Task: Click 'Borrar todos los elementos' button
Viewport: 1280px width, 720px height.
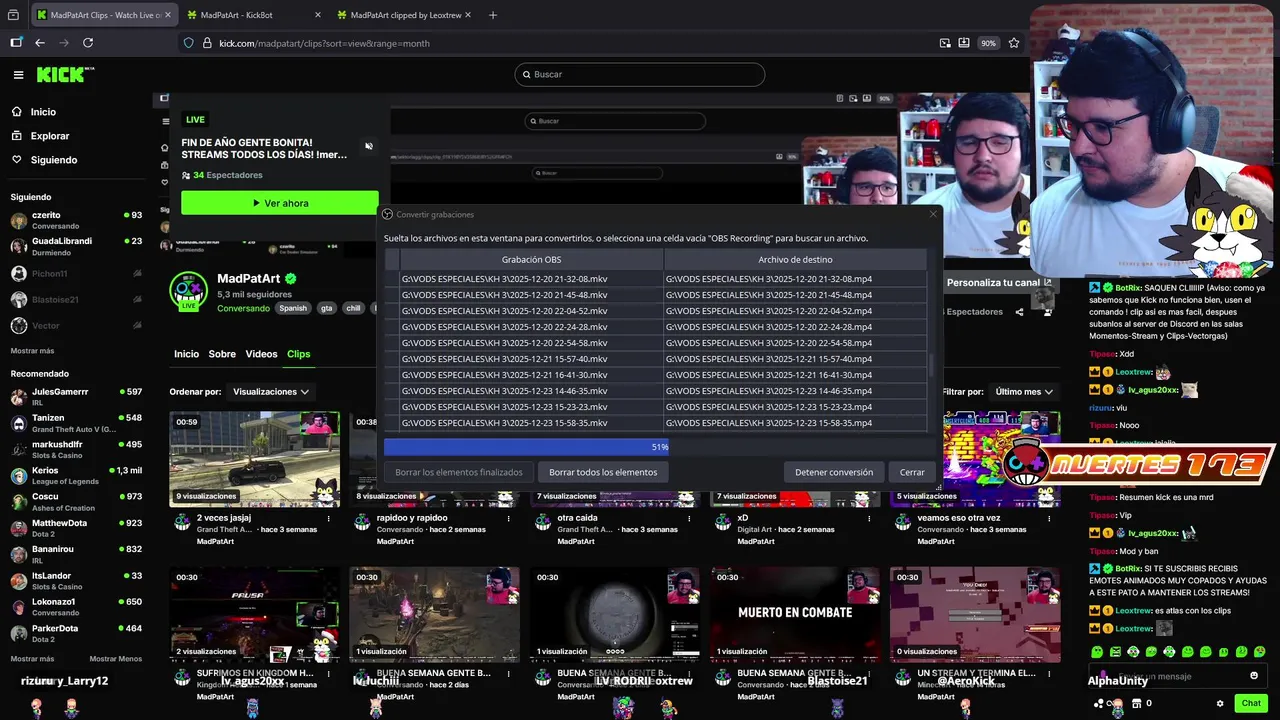Action: 603,472
